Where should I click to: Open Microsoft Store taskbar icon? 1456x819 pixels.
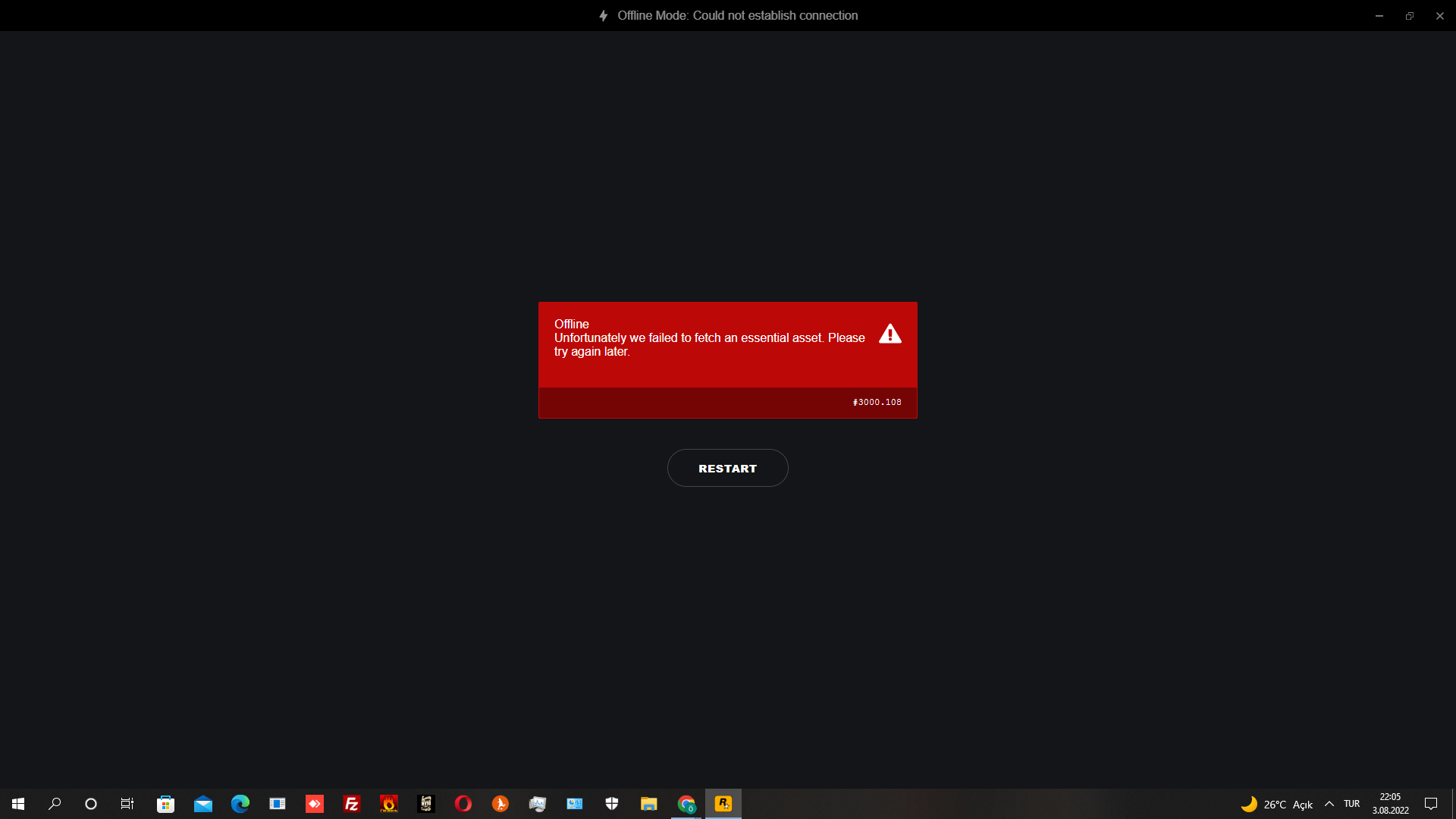165,804
